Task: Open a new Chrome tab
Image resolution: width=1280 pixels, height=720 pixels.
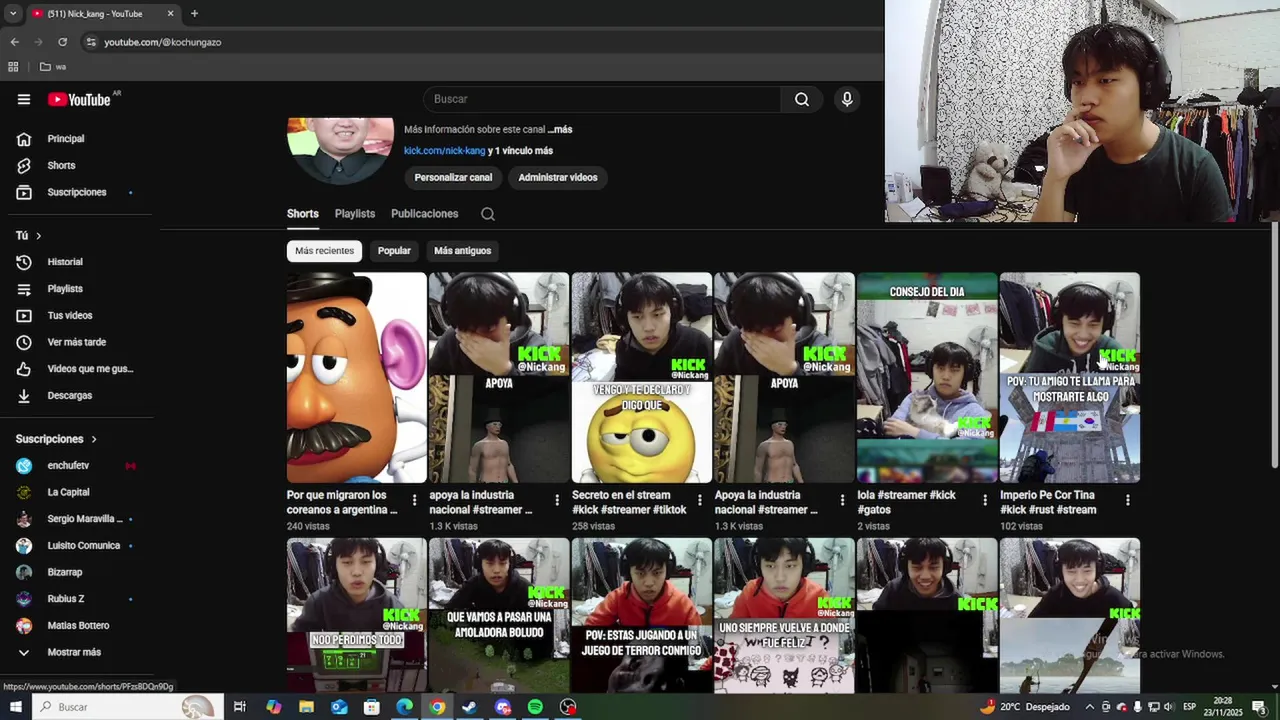Action: (194, 14)
